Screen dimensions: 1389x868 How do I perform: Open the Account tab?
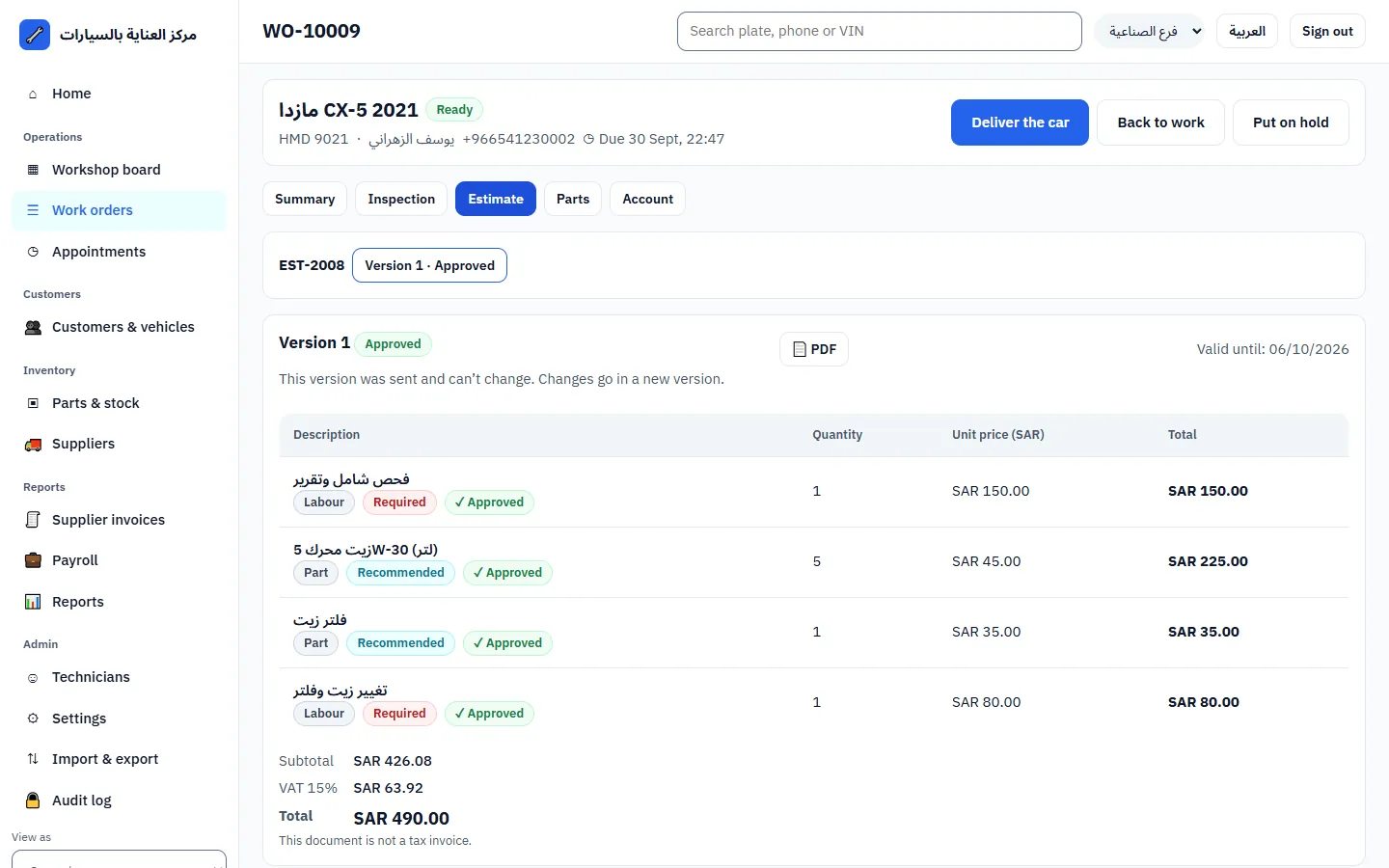(x=648, y=199)
